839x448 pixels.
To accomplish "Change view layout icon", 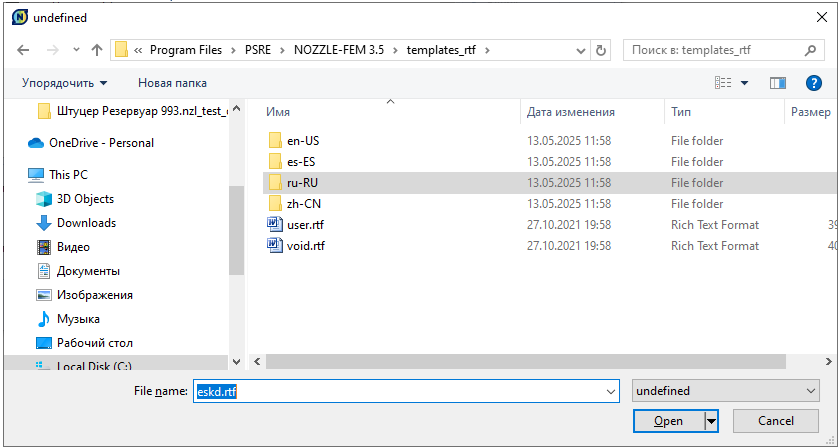I will pos(723,83).
